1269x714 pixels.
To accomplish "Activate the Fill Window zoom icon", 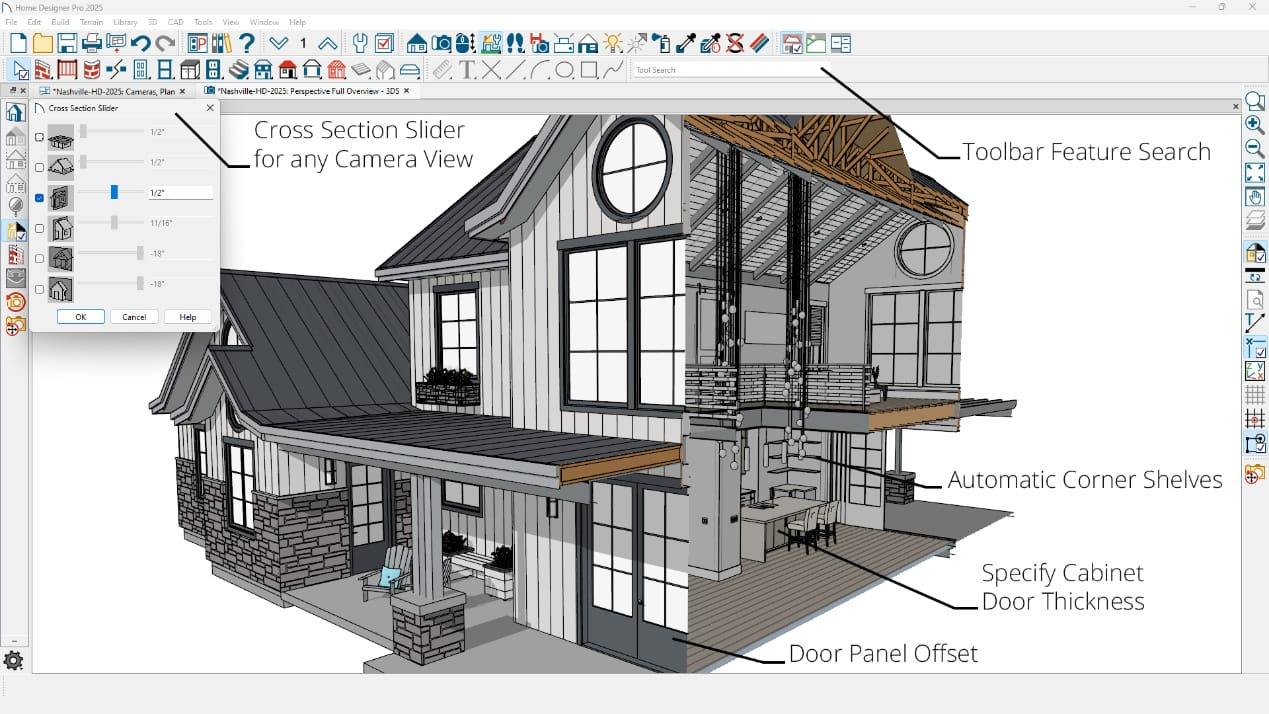I will [x=1256, y=172].
